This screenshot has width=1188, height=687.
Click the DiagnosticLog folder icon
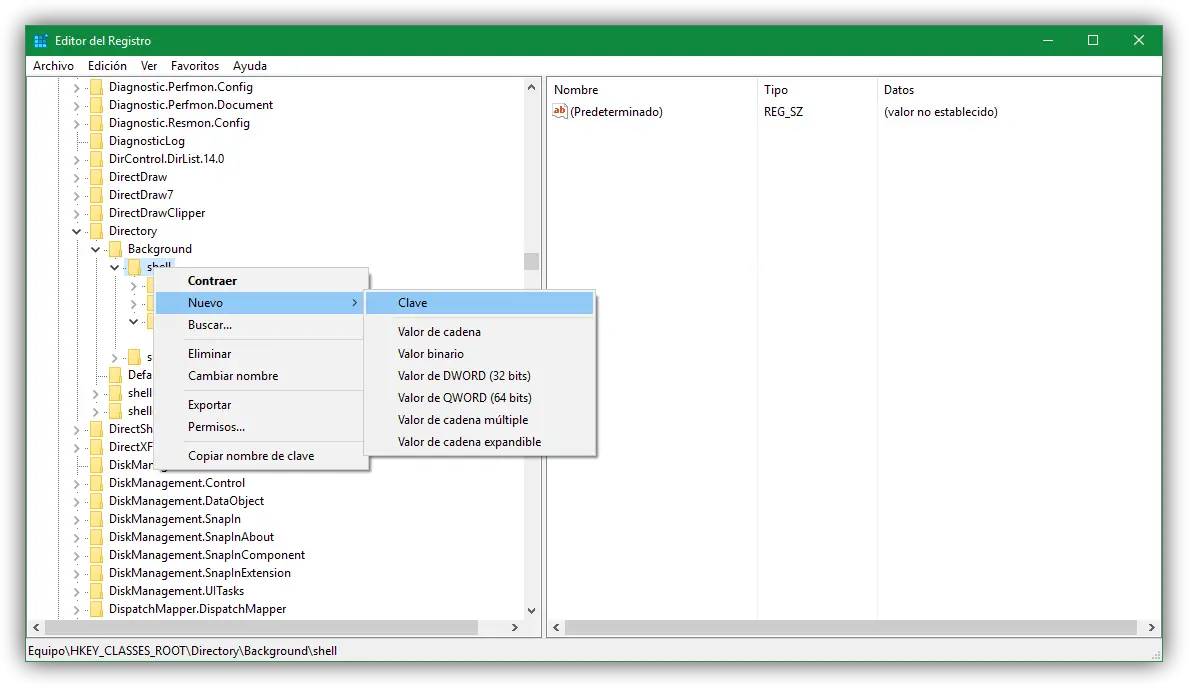pyautogui.click(x=96, y=141)
